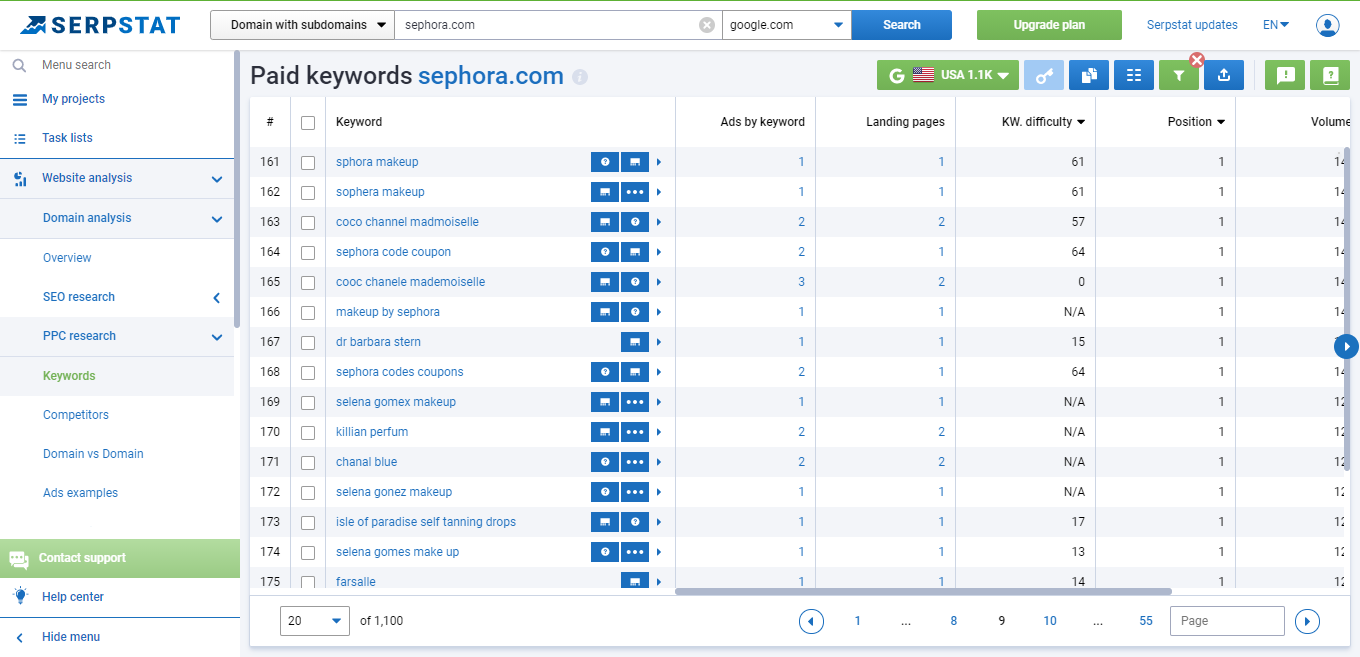Open Domain vs Domain menu item
The width and height of the screenshot is (1360, 657).
tap(93, 454)
